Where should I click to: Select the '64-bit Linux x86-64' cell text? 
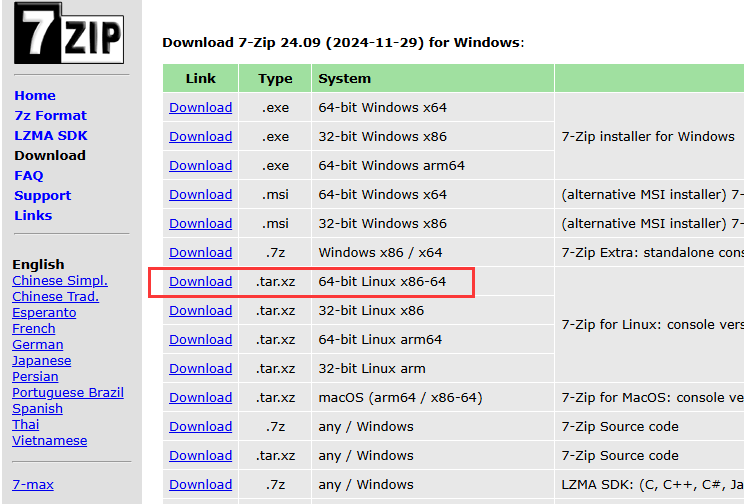click(x=382, y=281)
